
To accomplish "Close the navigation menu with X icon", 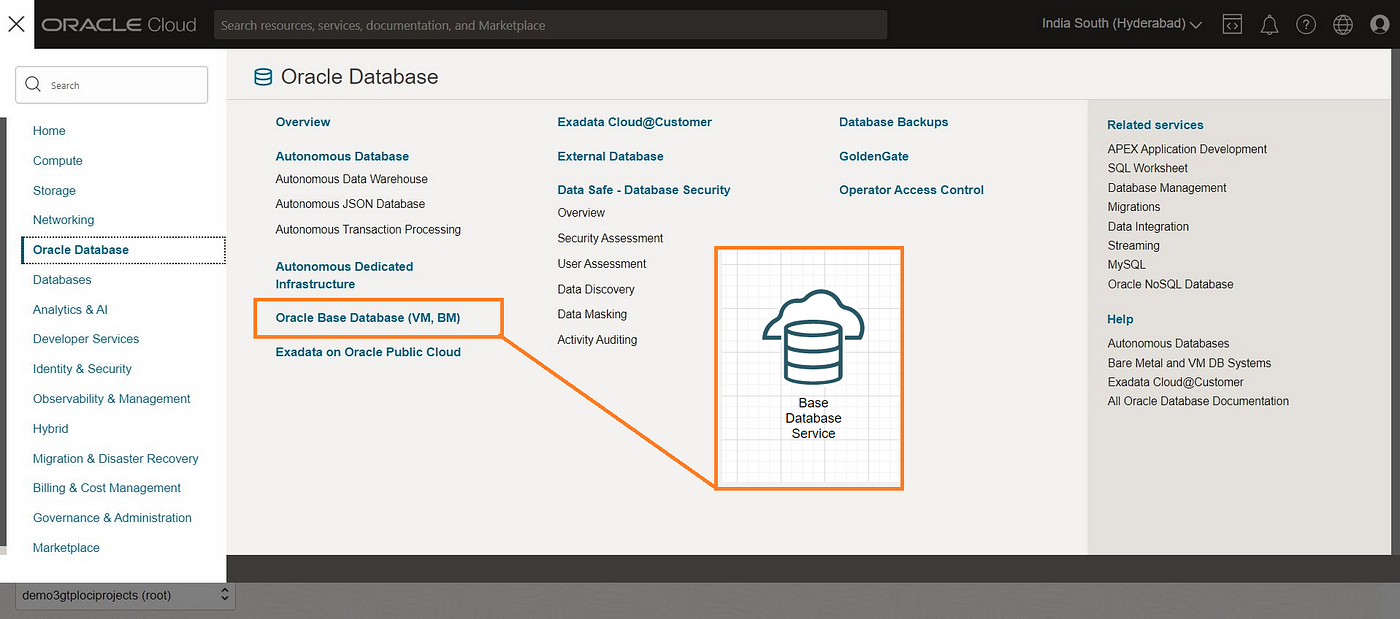I will click(x=16, y=24).
